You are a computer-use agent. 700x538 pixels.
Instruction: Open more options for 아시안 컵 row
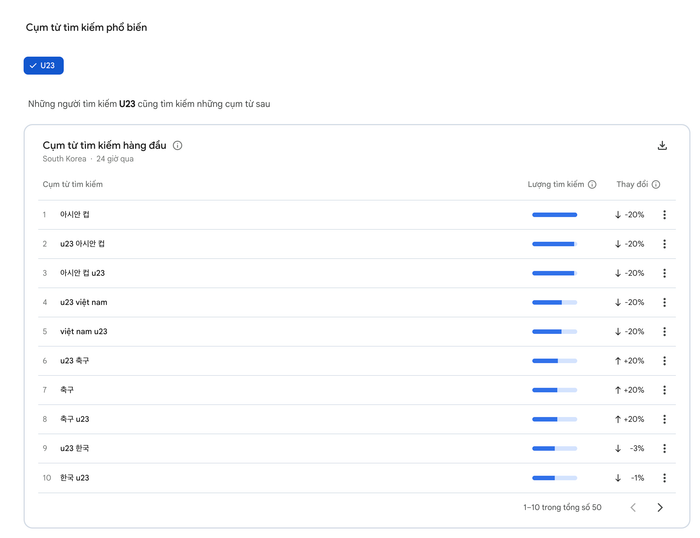(664, 215)
